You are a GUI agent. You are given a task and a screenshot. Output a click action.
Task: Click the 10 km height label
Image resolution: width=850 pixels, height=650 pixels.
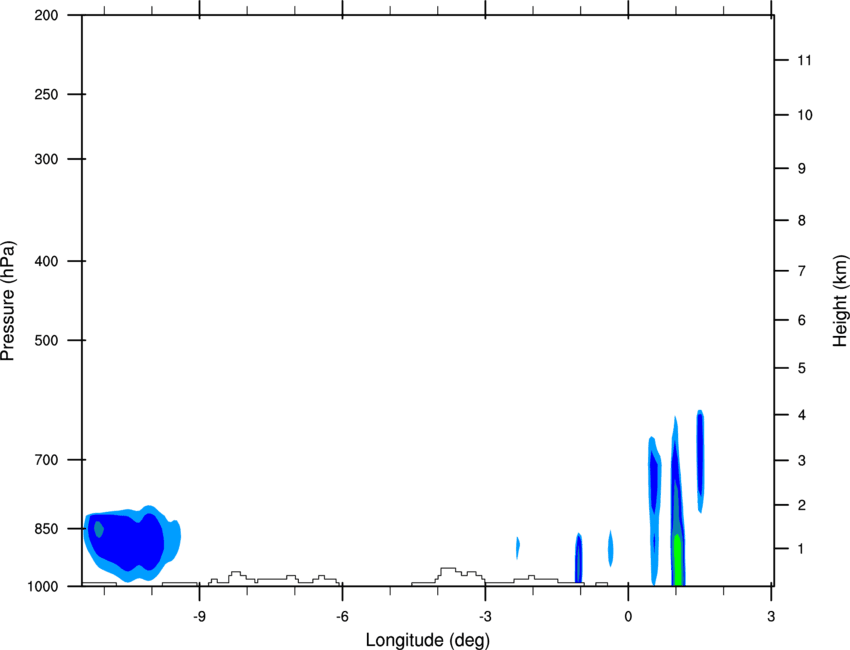[804, 115]
